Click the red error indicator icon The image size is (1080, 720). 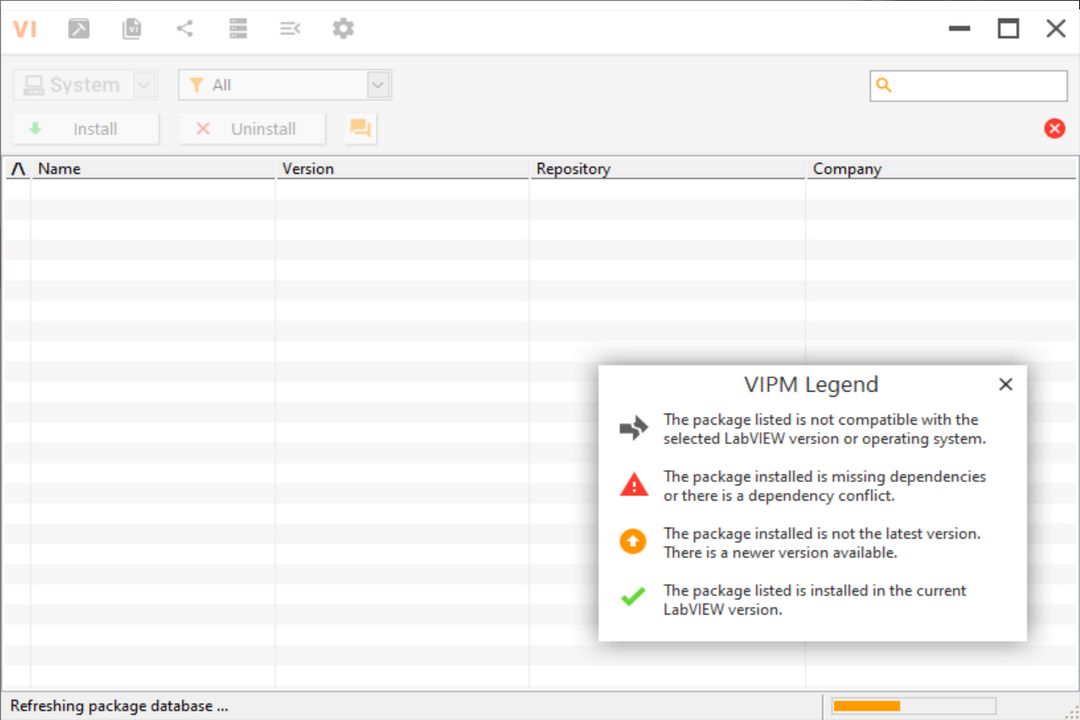[x=1054, y=128]
